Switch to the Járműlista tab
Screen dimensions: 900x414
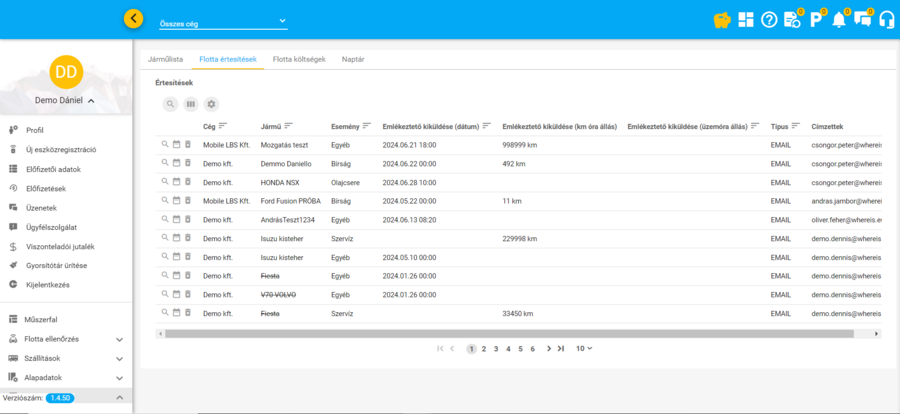pyautogui.click(x=165, y=59)
